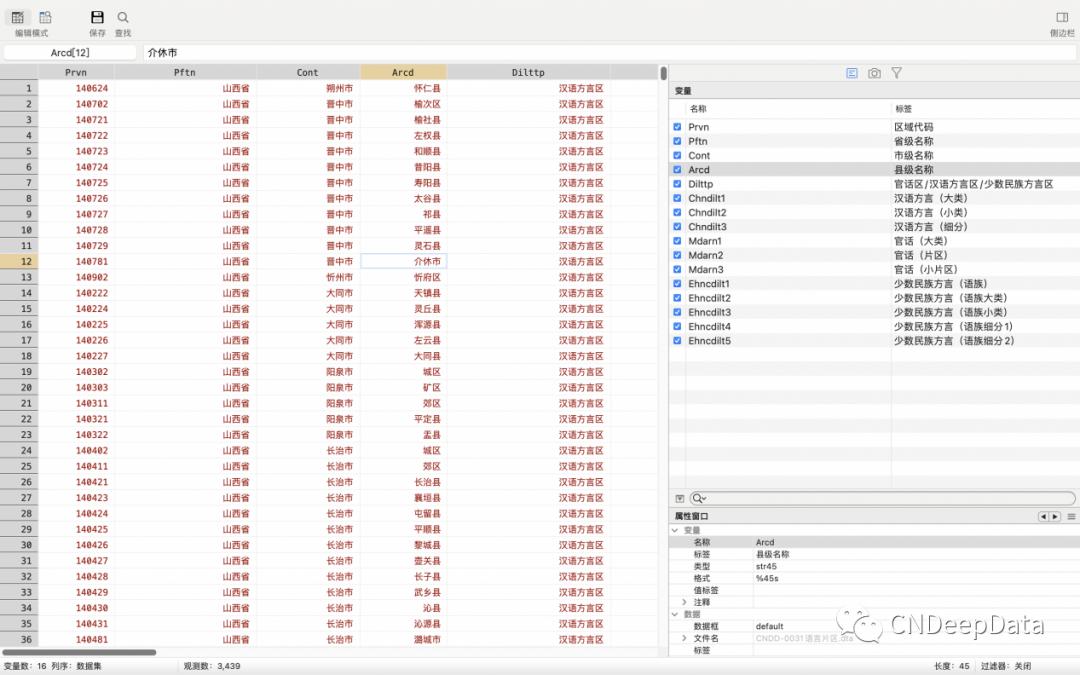Open the filter funnel icon
Viewport: 1080px width, 675px height.
pos(896,73)
